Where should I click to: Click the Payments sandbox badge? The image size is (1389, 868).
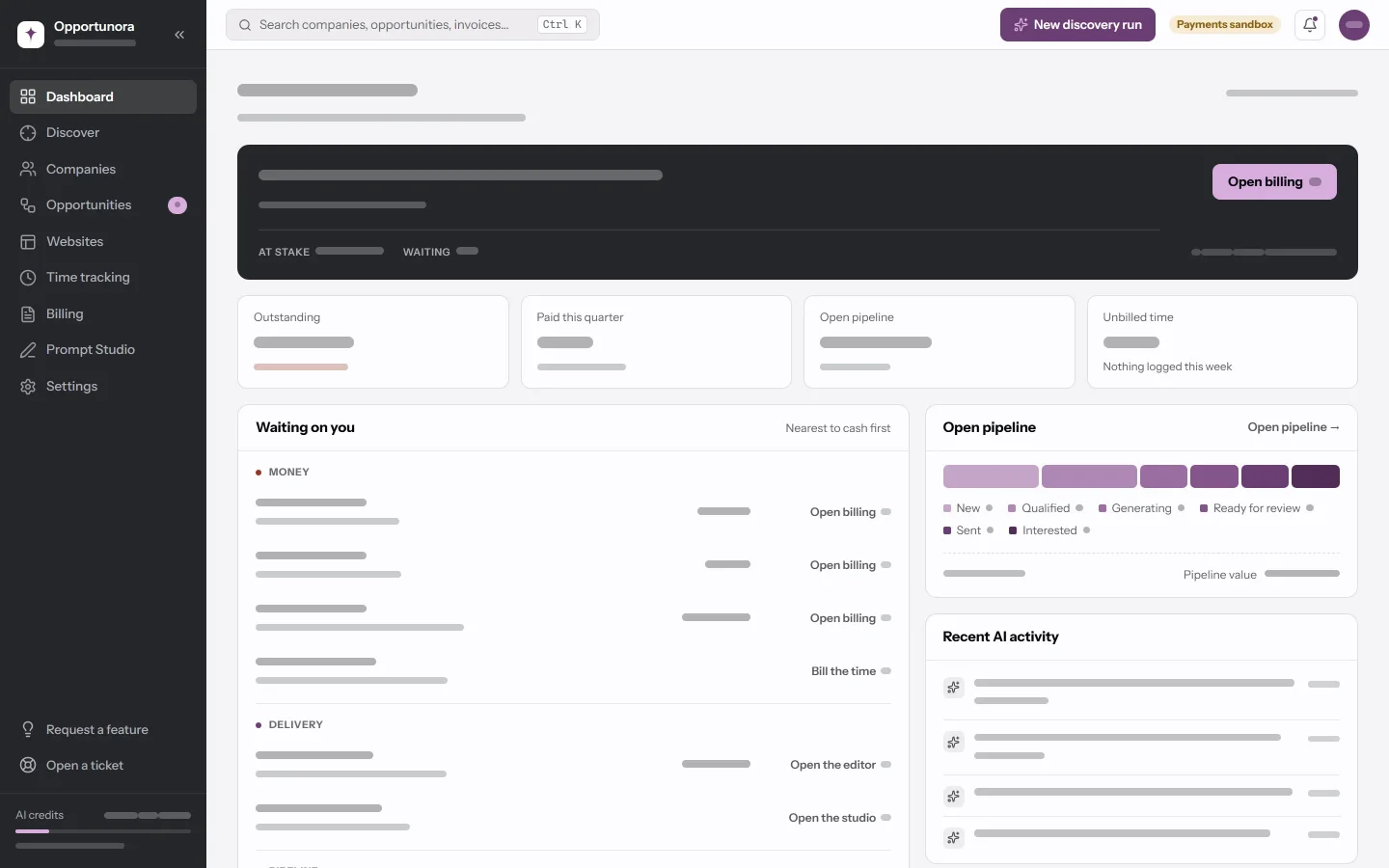point(1225,25)
